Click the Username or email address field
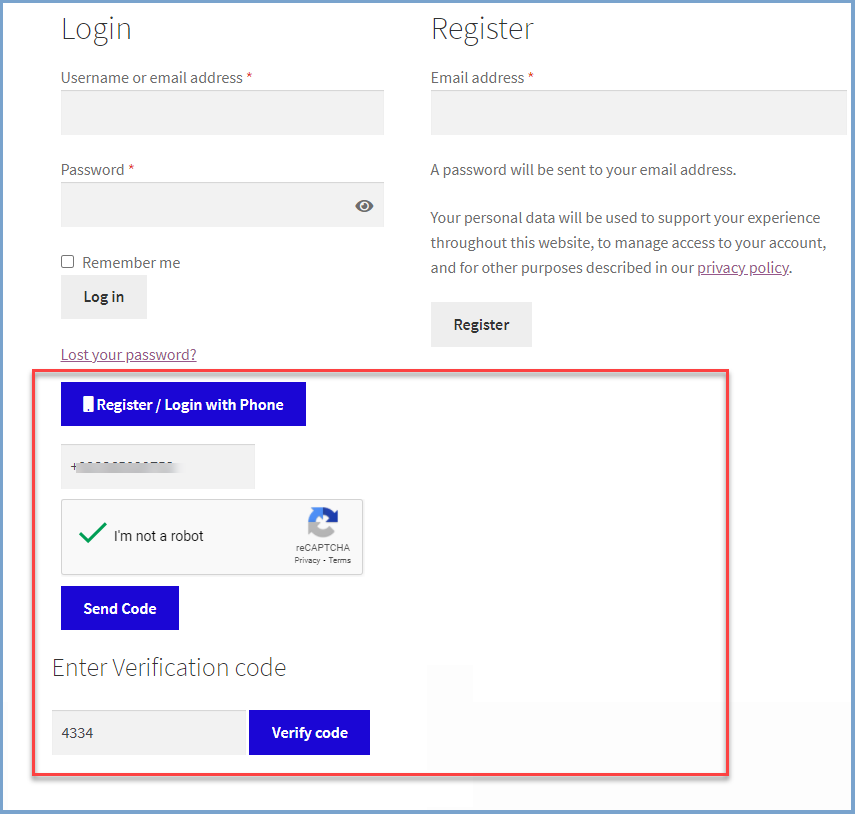Screen dimensions: 855x814 [221, 112]
